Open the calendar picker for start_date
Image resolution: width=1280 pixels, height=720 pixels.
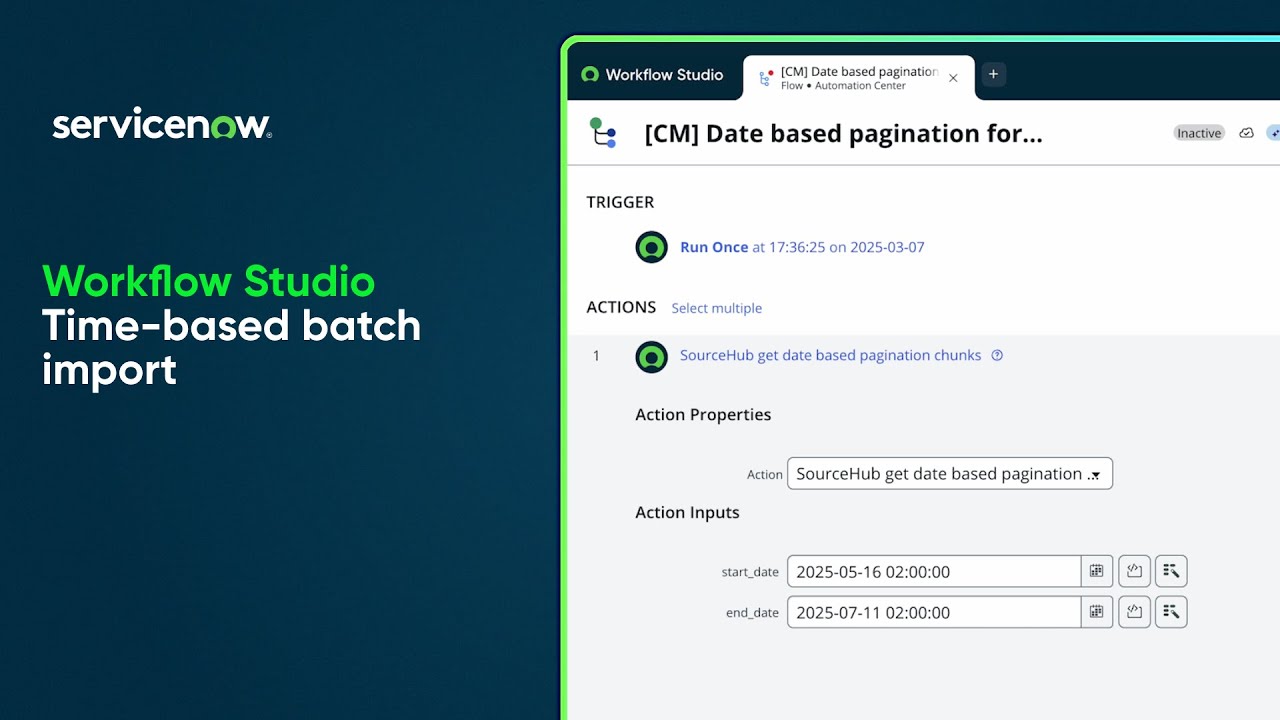pyautogui.click(x=1096, y=571)
